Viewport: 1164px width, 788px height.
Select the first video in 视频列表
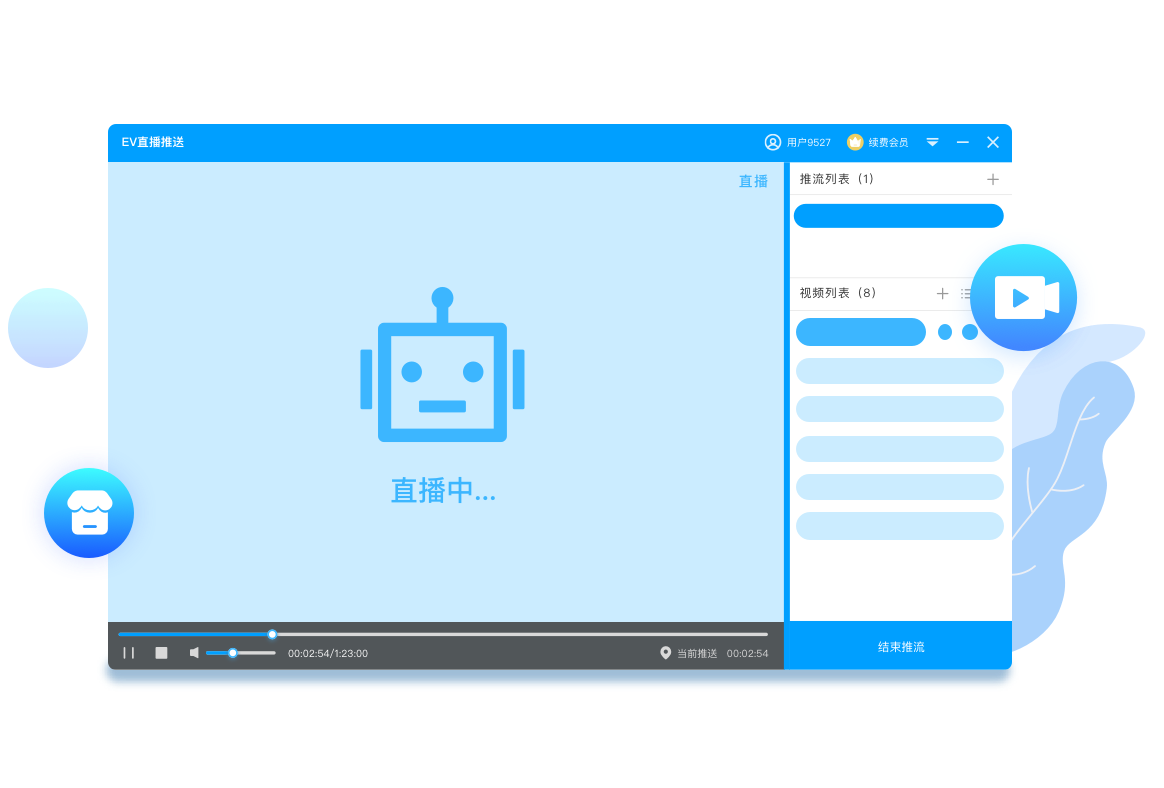coord(860,331)
